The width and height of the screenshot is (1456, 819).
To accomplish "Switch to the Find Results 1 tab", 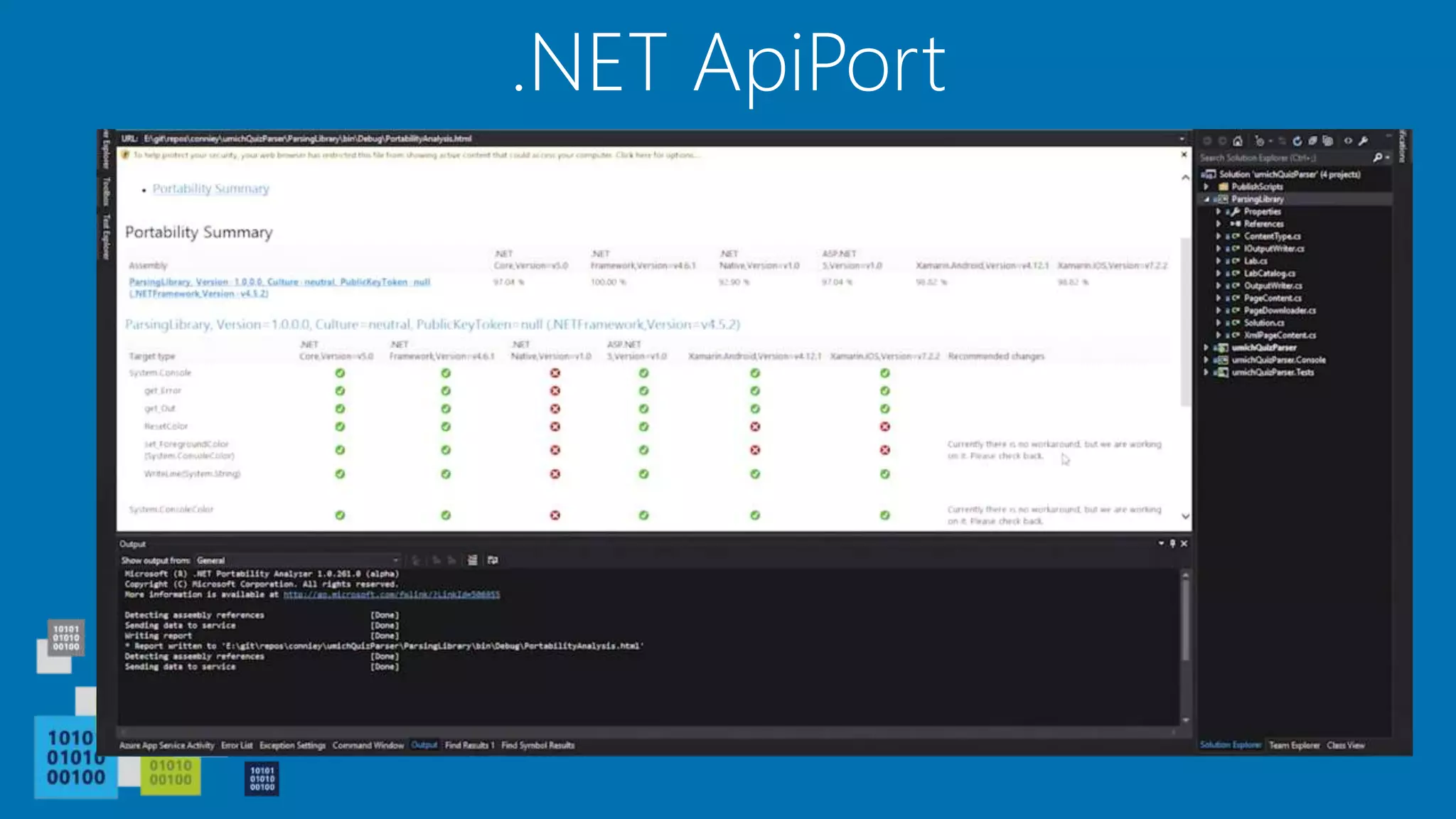I will pyautogui.click(x=469, y=745).
